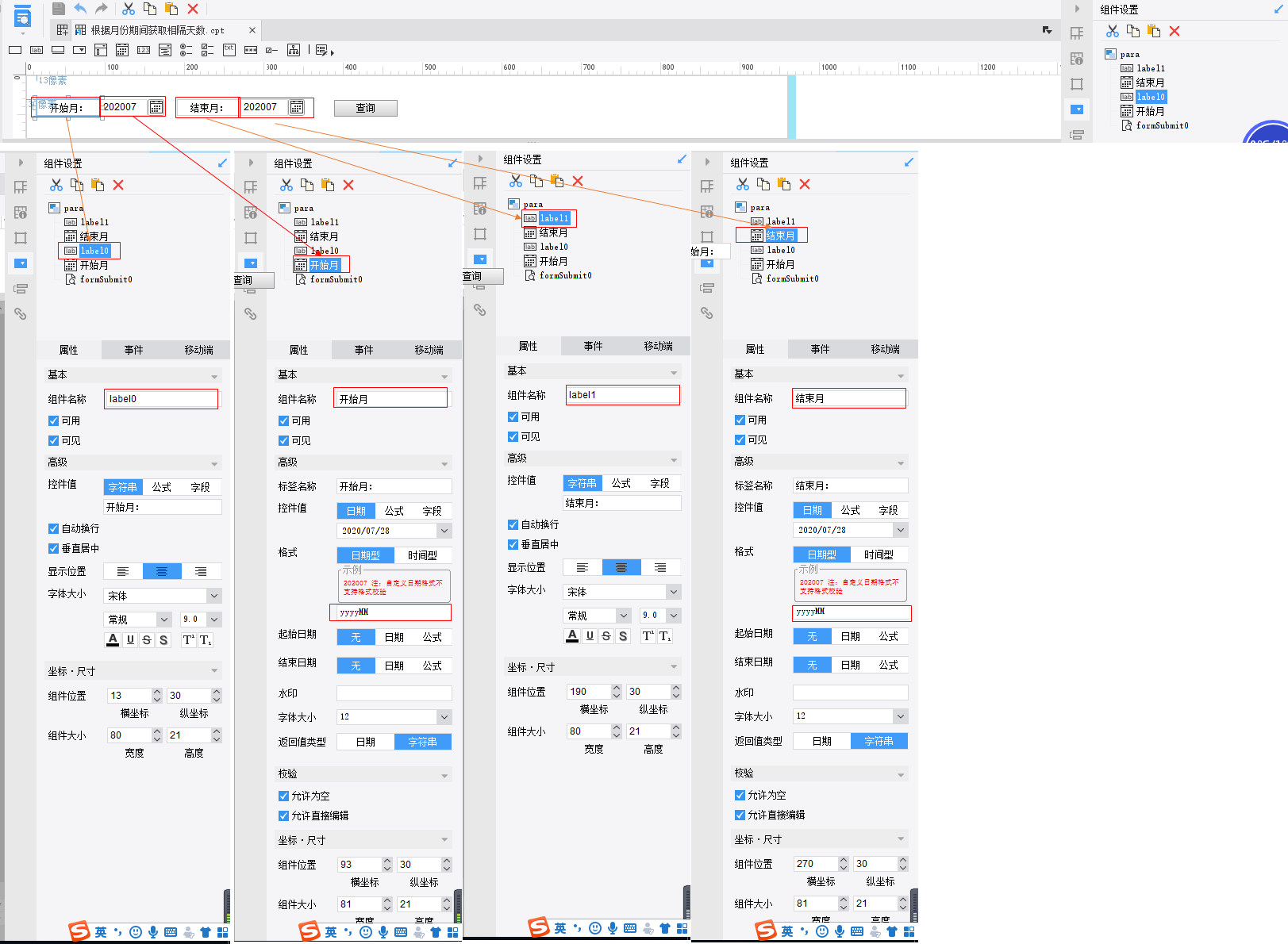The image size is (1288, 944).
Task: Set 返回值类型 to 日期 in 结束月 panel
Action: [x=822, y=741]
